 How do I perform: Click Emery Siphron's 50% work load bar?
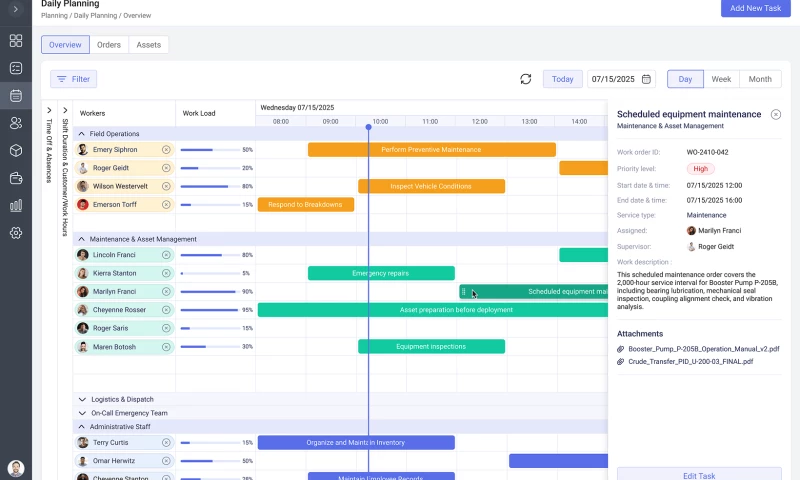210,150
